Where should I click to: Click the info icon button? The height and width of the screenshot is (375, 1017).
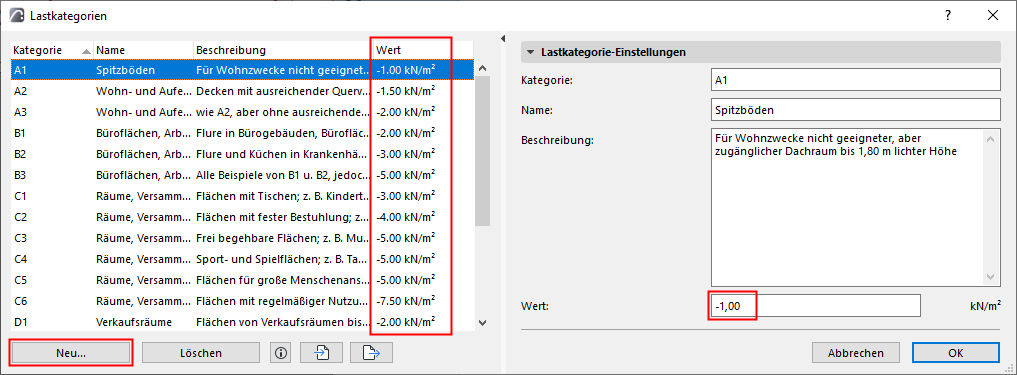(x=281, y=353)
